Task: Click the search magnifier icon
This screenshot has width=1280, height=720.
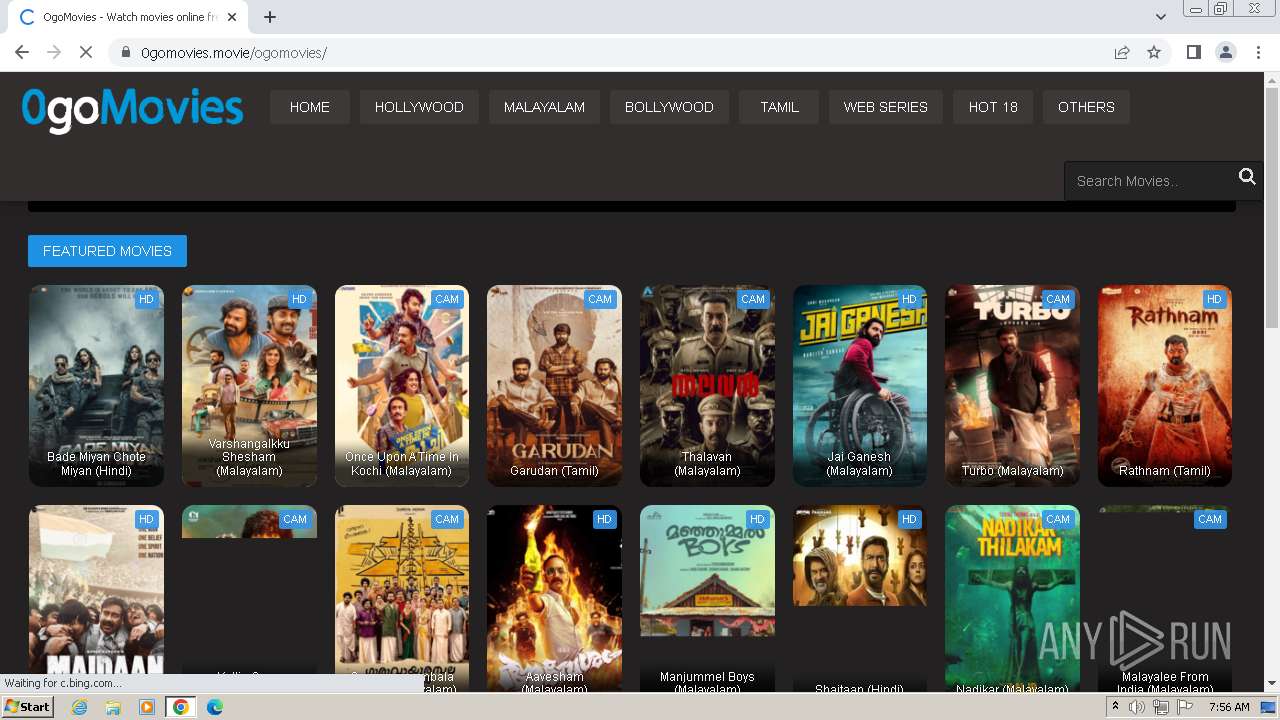Action: tap(1247, 177)
